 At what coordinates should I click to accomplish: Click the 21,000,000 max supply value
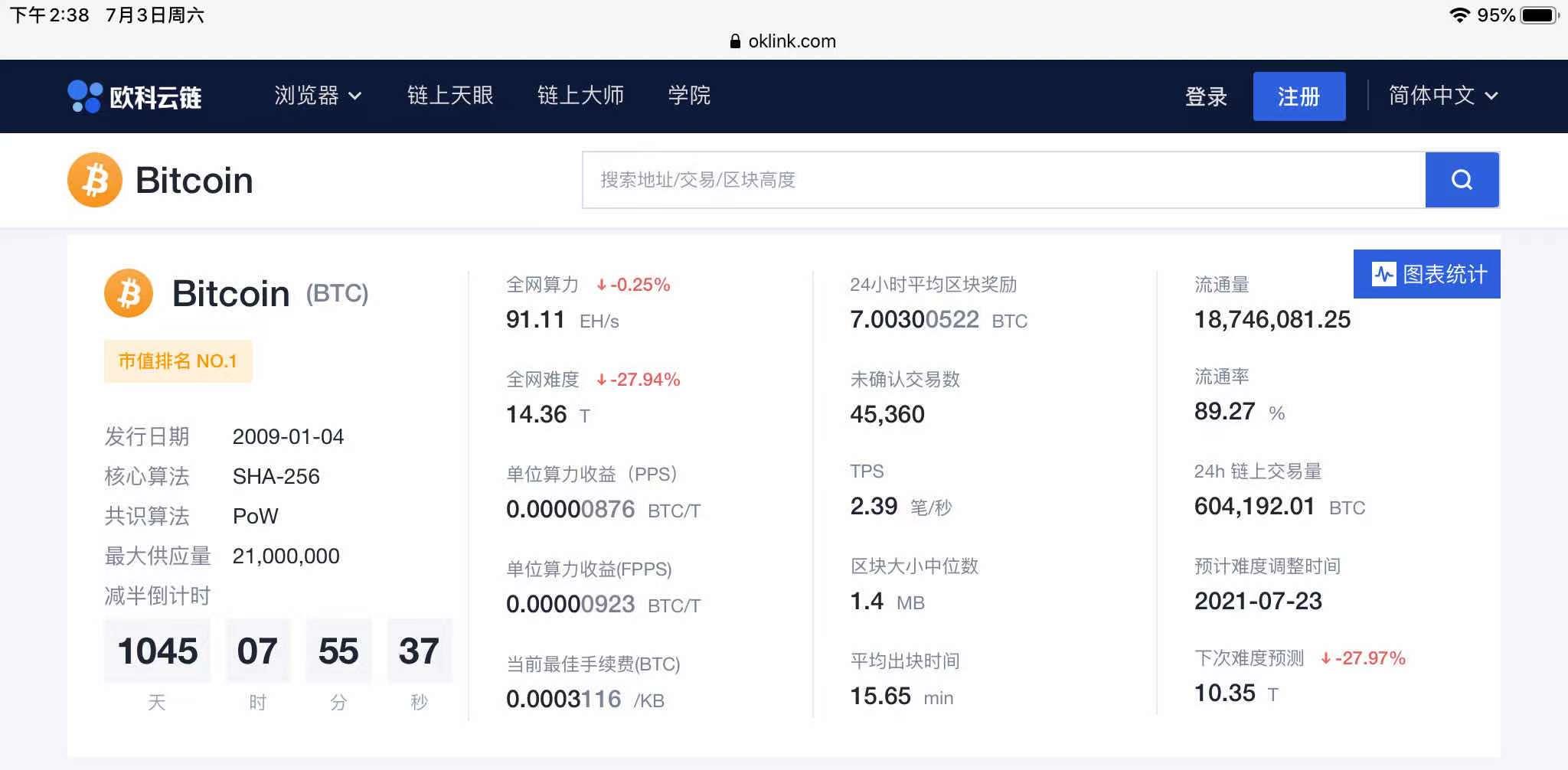point(286,556)
